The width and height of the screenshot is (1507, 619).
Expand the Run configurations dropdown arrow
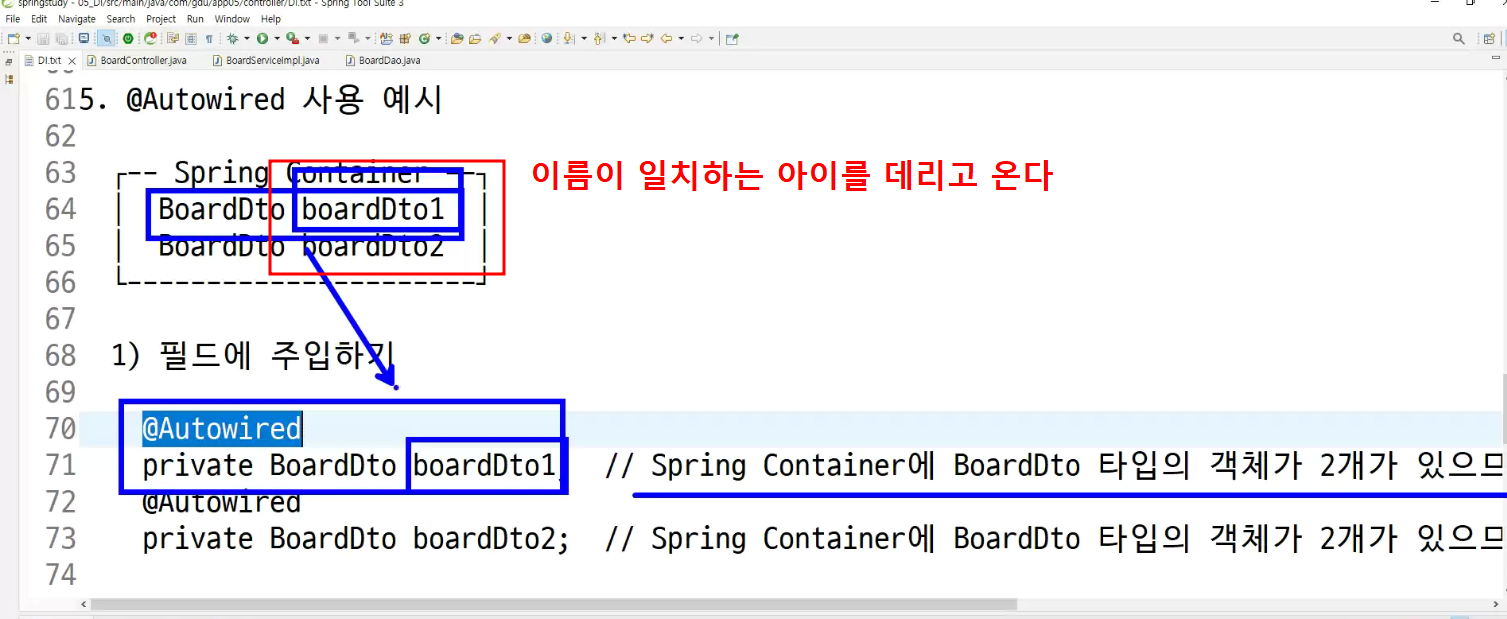277,39
